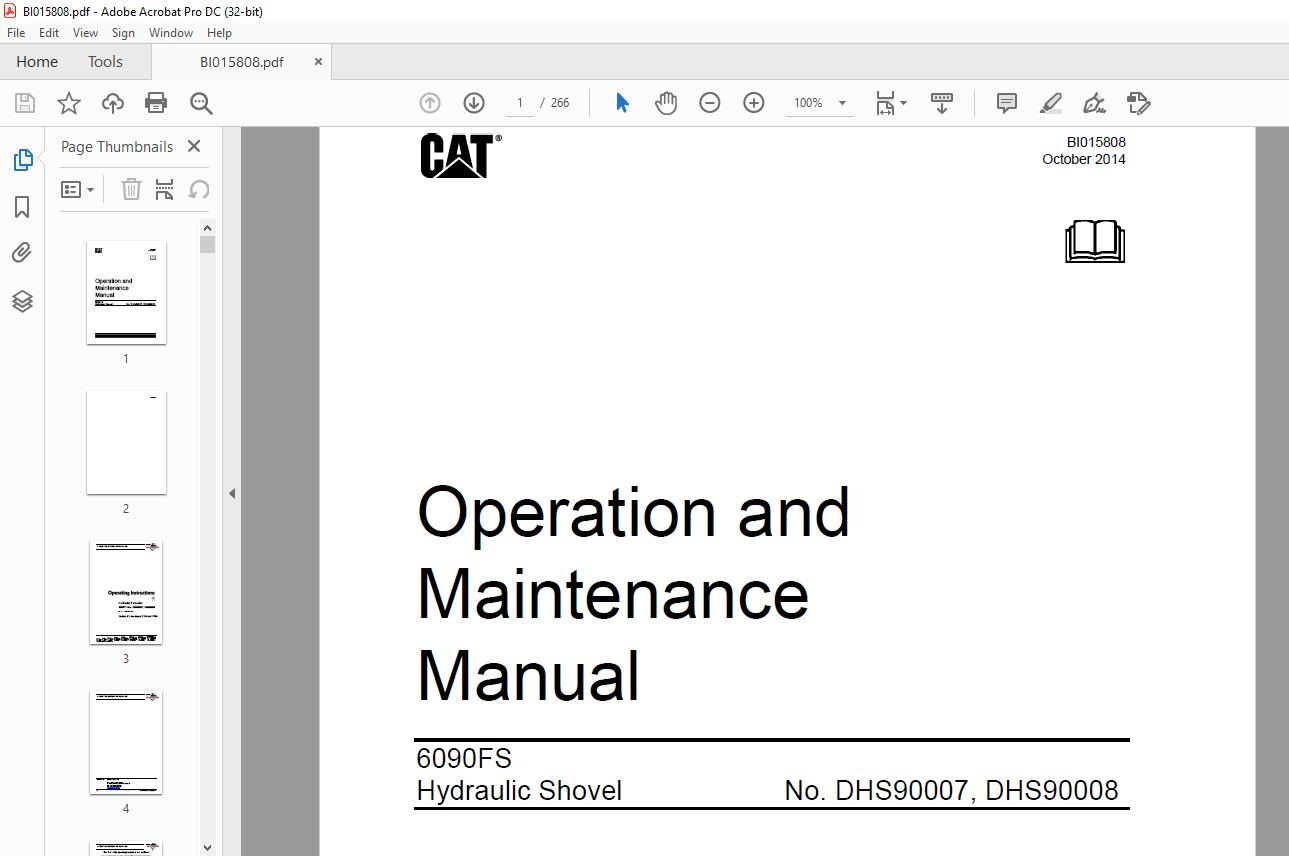
Task: Open the File menu
Action: tap(16, 33)
